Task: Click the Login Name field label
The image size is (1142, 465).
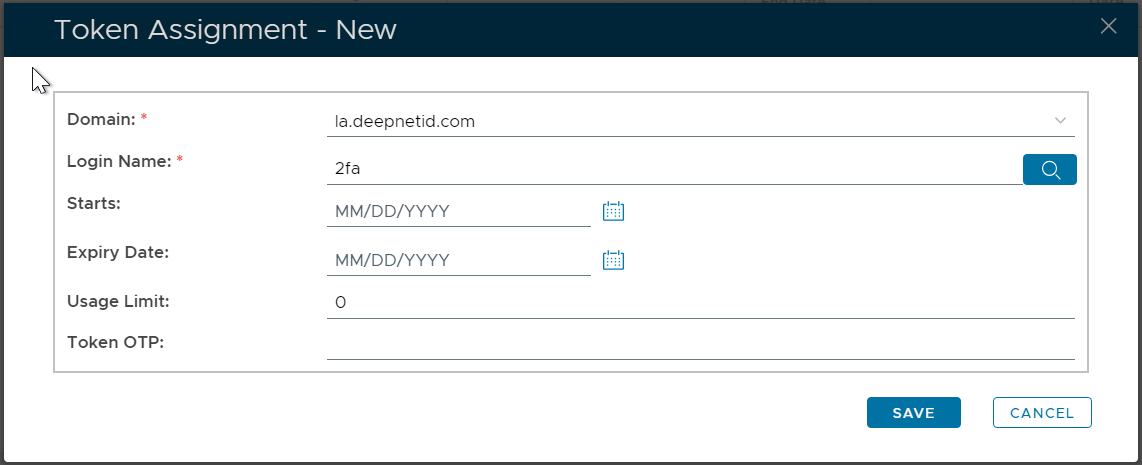Action: tap(120, 160)
